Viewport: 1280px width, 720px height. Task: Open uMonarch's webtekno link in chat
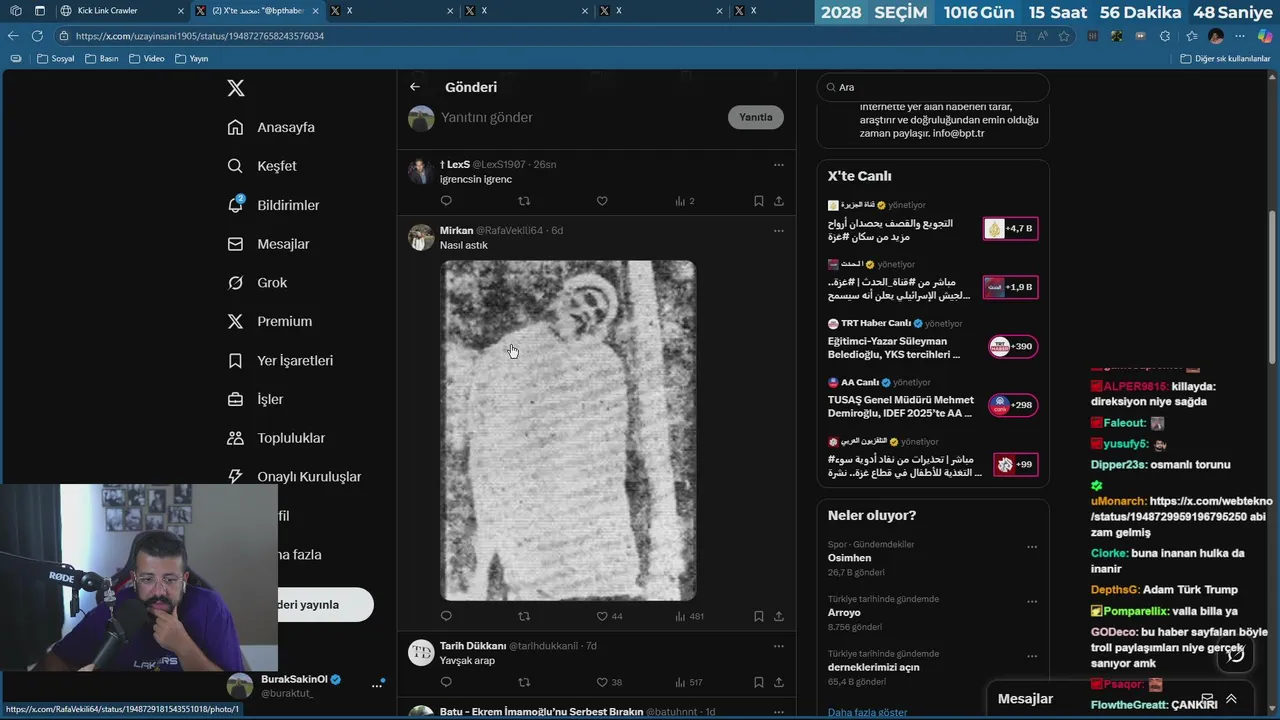[x=1182, y=509]
